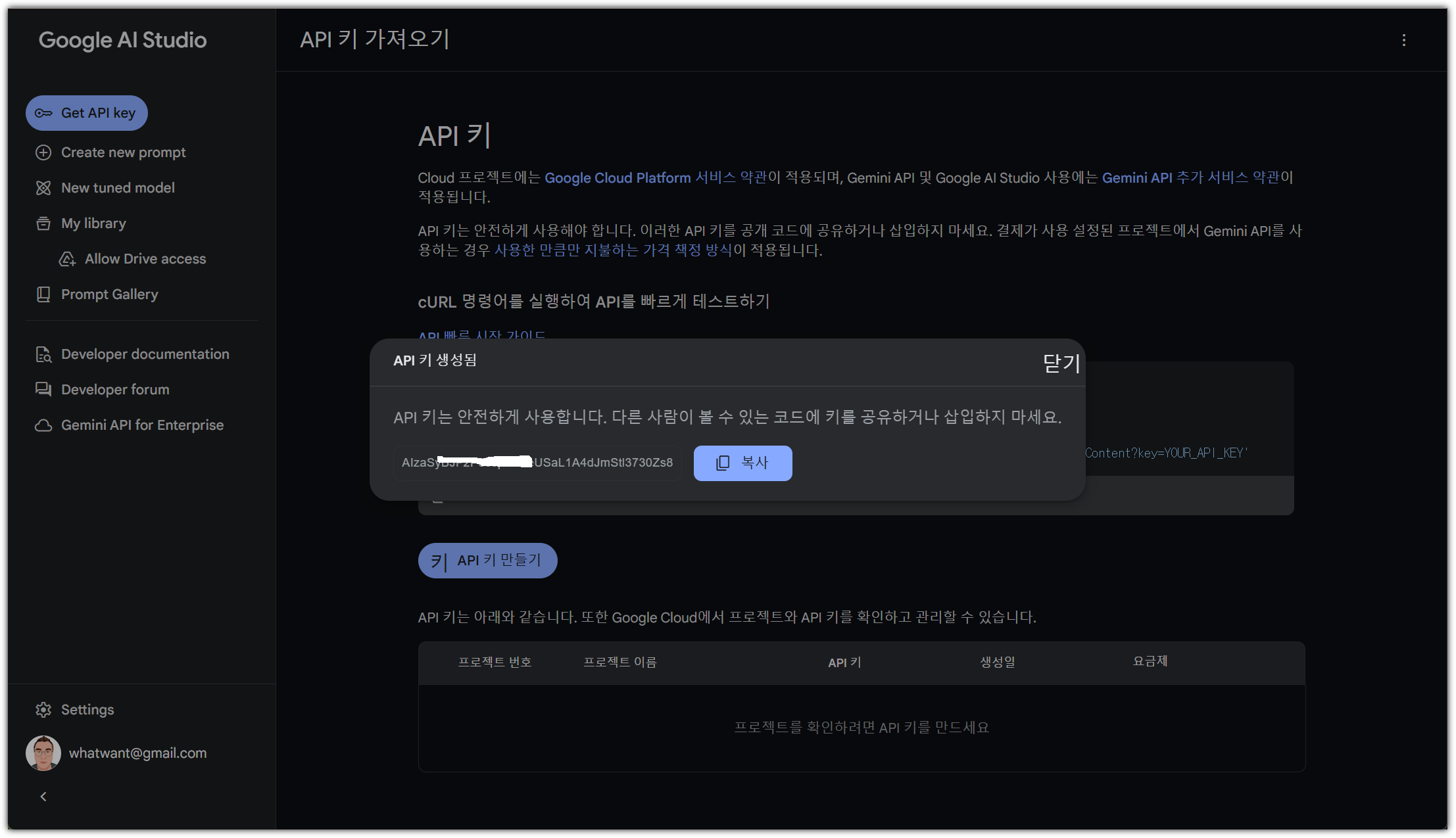Click the whatwant@gmail.com account avatar

[x=43, y=753]
